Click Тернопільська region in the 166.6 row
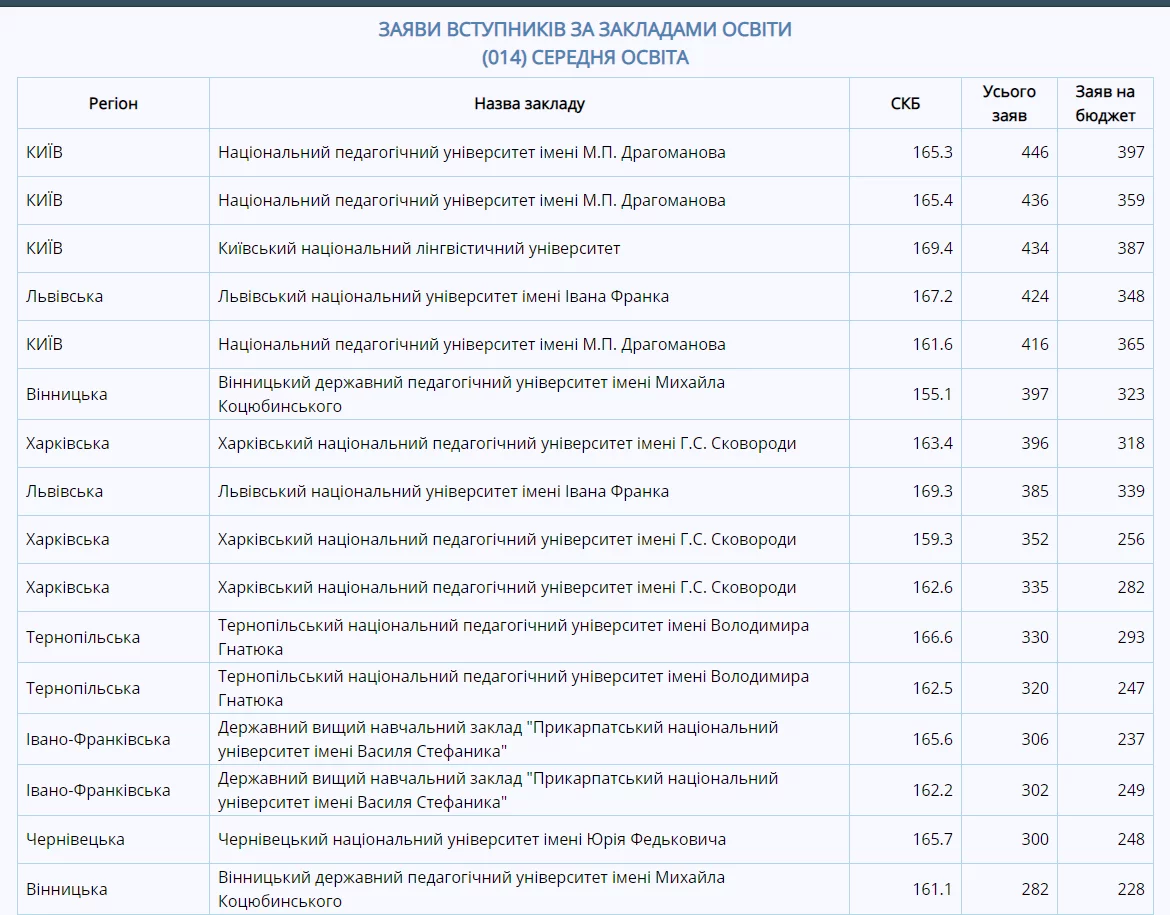Image resolution: width=1170 pixels, height=915 pixels. point(83,637)
